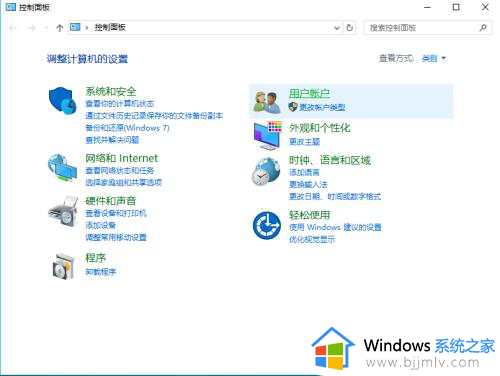Open 网络和 Internet category link
Viewport: 500px width, 376px height.
point(122,158)
